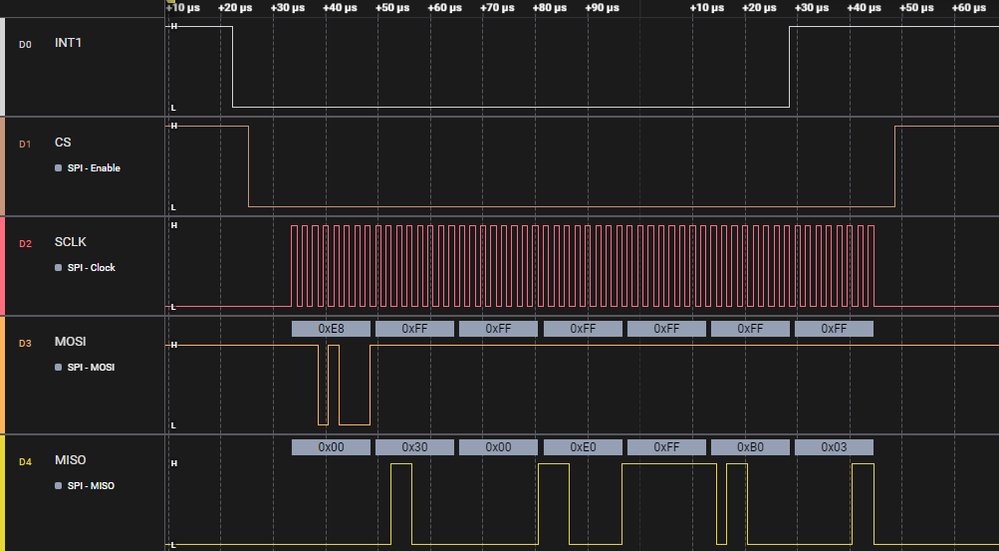Click the +90 µs time ruler mark
The image size is (999, 551).
(x=601, y=8)
